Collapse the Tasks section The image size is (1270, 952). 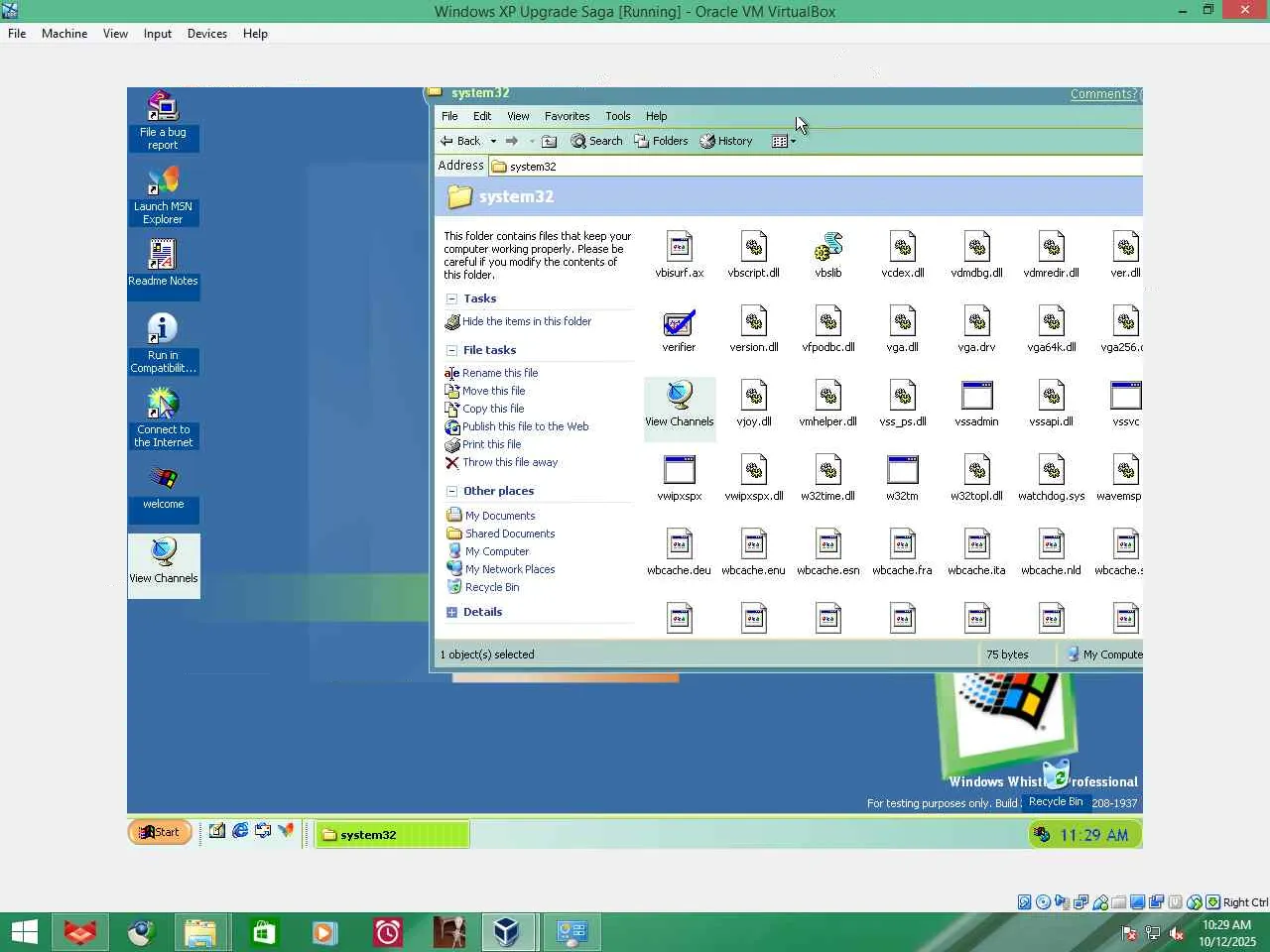(x=451, y=298)
